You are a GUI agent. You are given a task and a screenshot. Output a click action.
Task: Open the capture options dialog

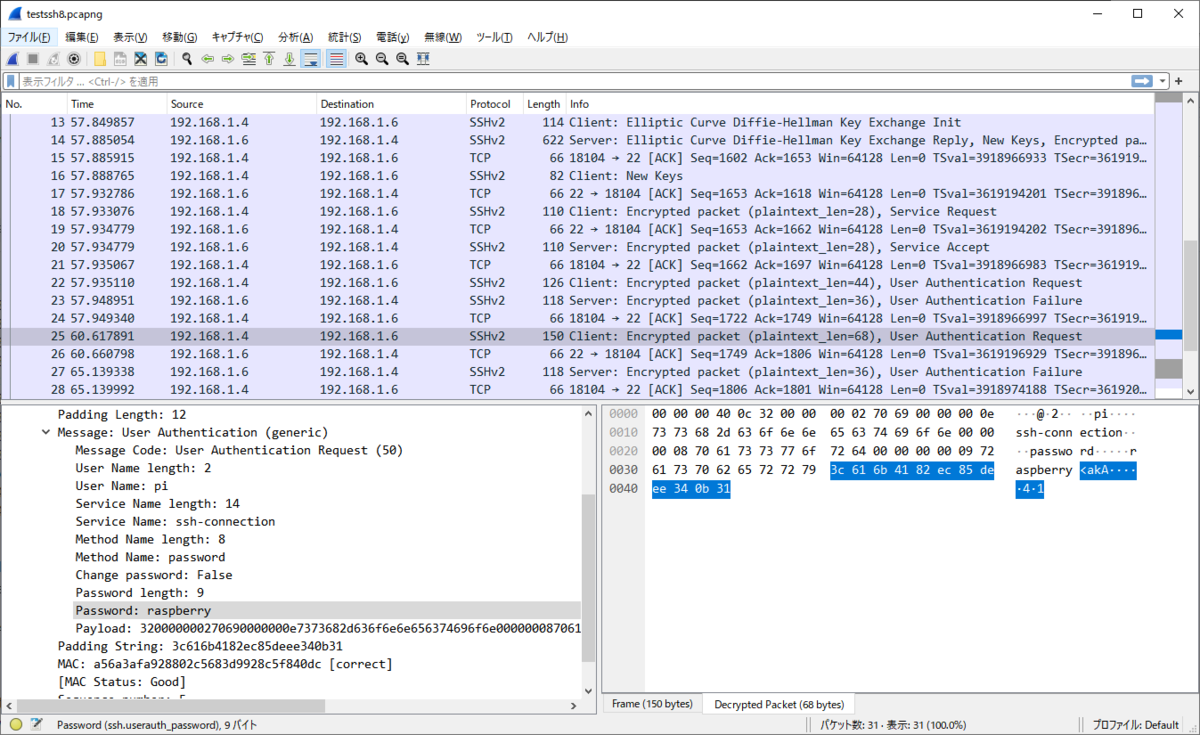(73, 58)
